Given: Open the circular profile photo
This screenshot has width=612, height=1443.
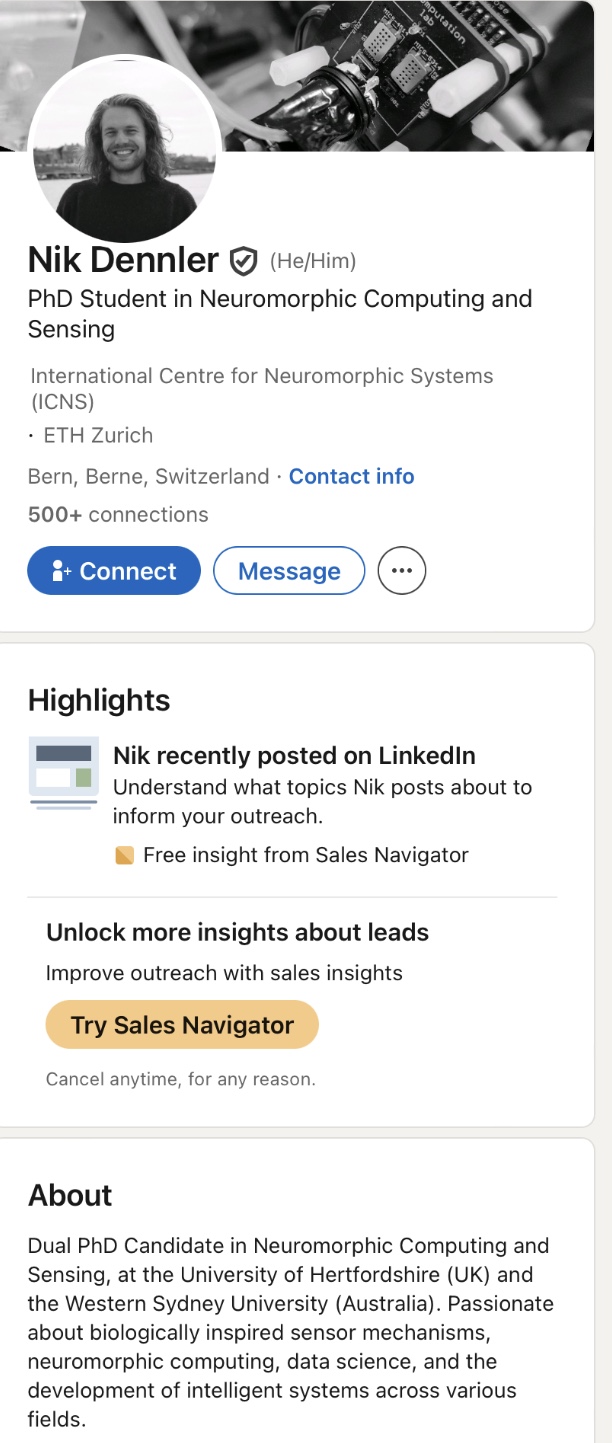Looking at the screenshot, I should 125,147.
